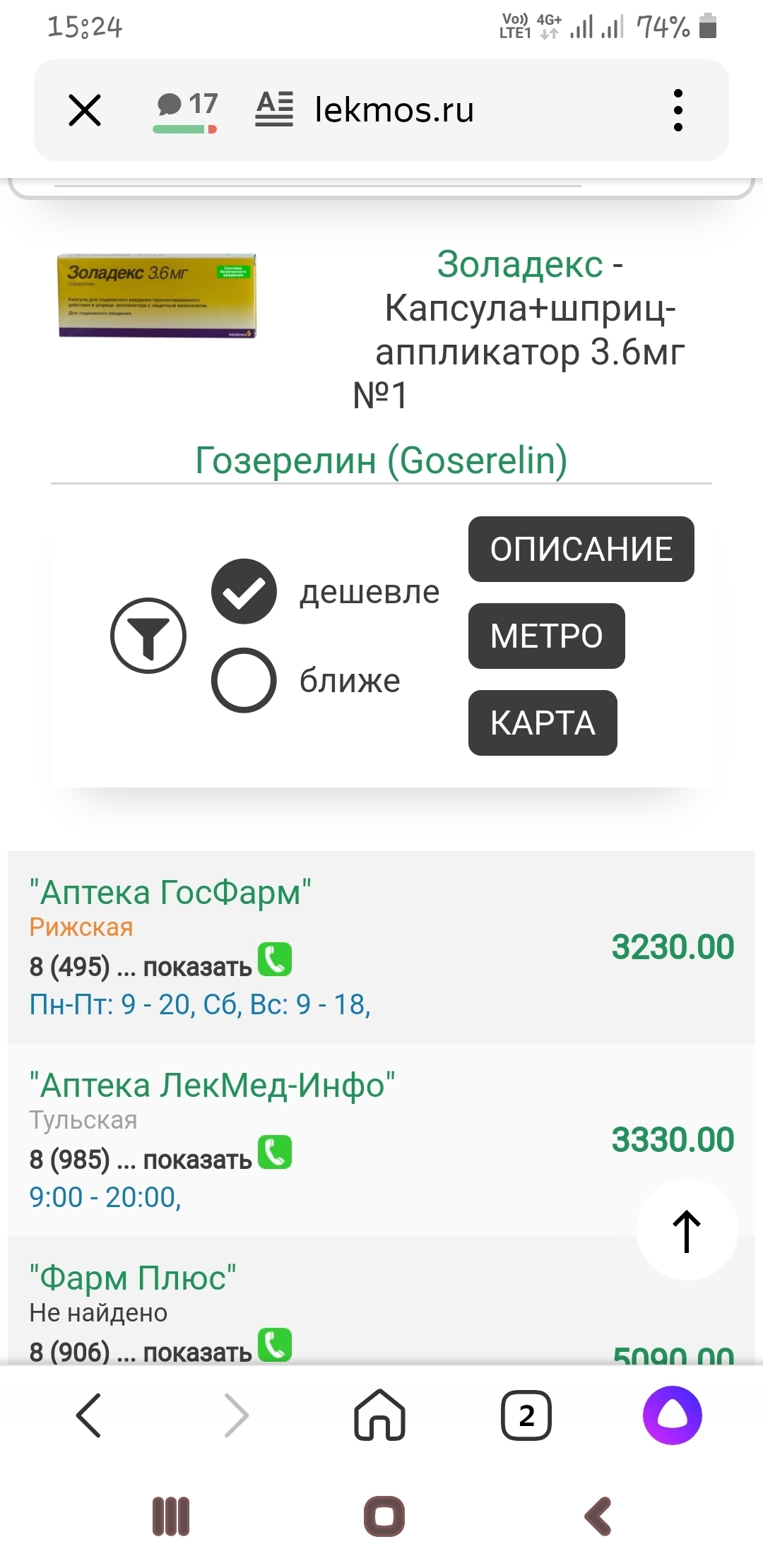Open the КАРТА map view
The image size is (763, 1568).
pos(543,723)
